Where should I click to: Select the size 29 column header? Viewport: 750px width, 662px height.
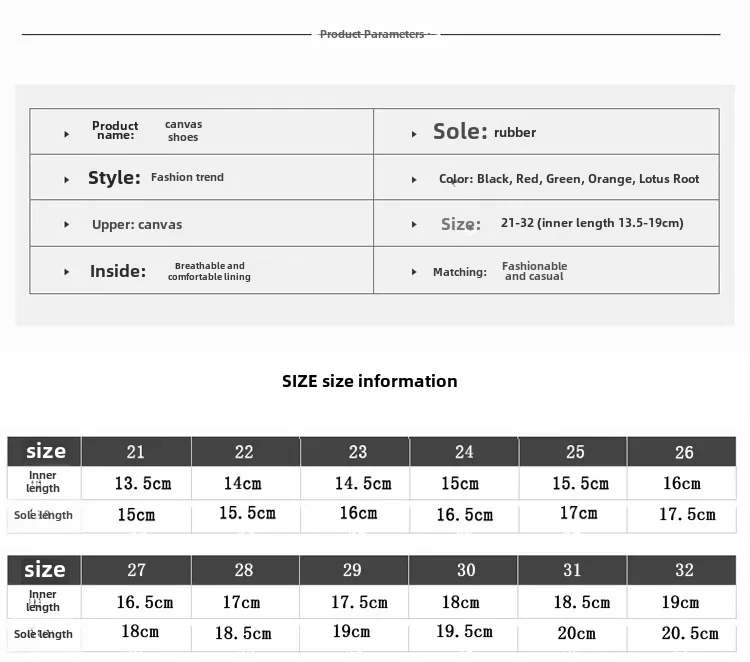(x=354, y=570)
